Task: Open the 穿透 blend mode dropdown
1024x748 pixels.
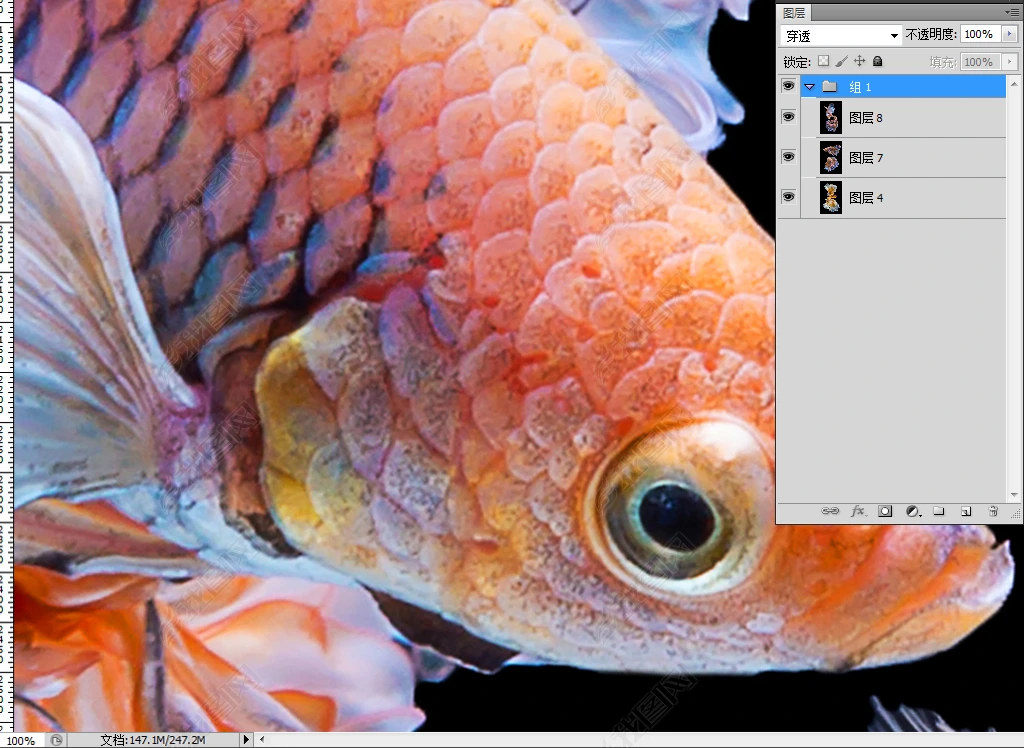Action: 840,35
